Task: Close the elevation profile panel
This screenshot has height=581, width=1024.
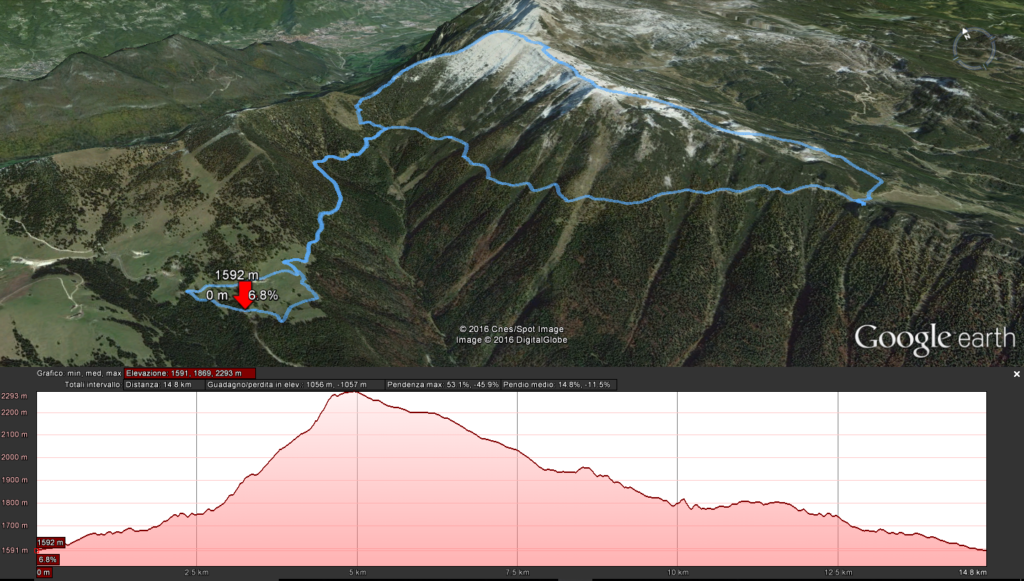Action: click(1016, 374)
